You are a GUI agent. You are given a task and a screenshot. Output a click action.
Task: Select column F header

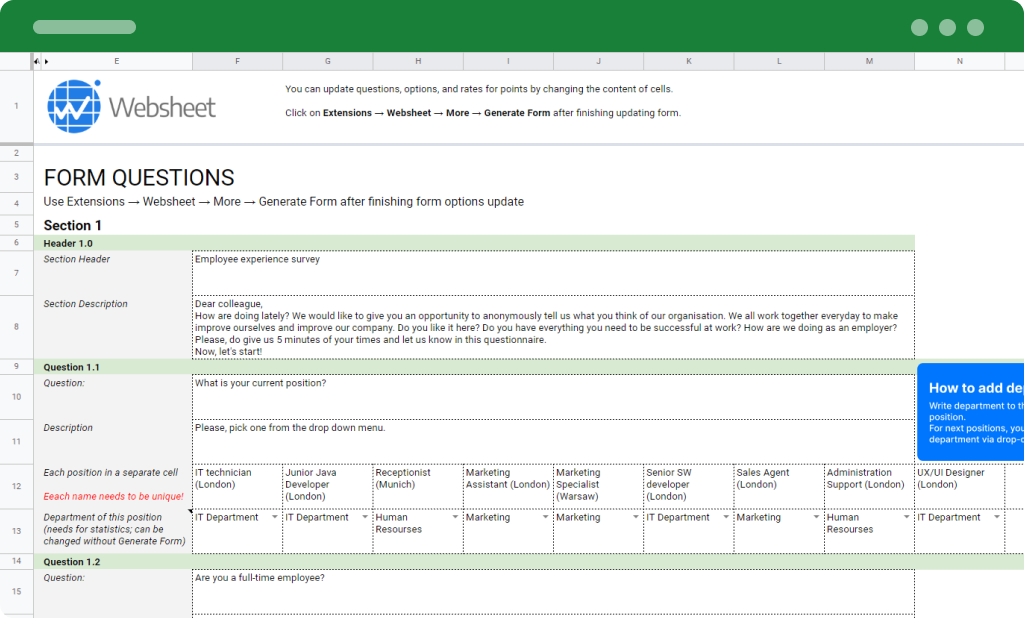point(237,61)
